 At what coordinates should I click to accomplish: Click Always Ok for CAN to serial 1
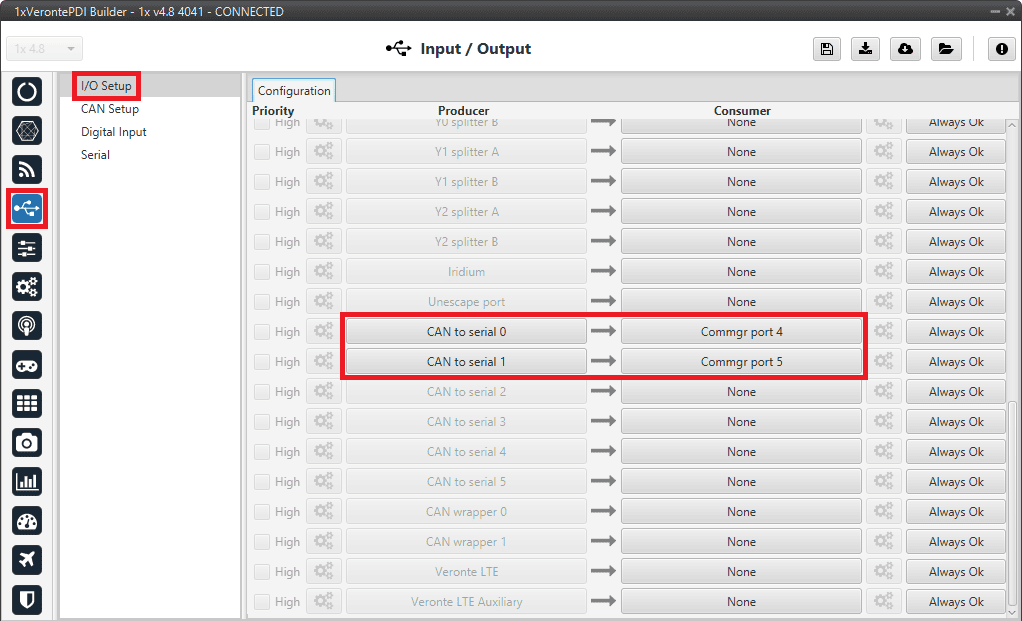pos(956,362)
